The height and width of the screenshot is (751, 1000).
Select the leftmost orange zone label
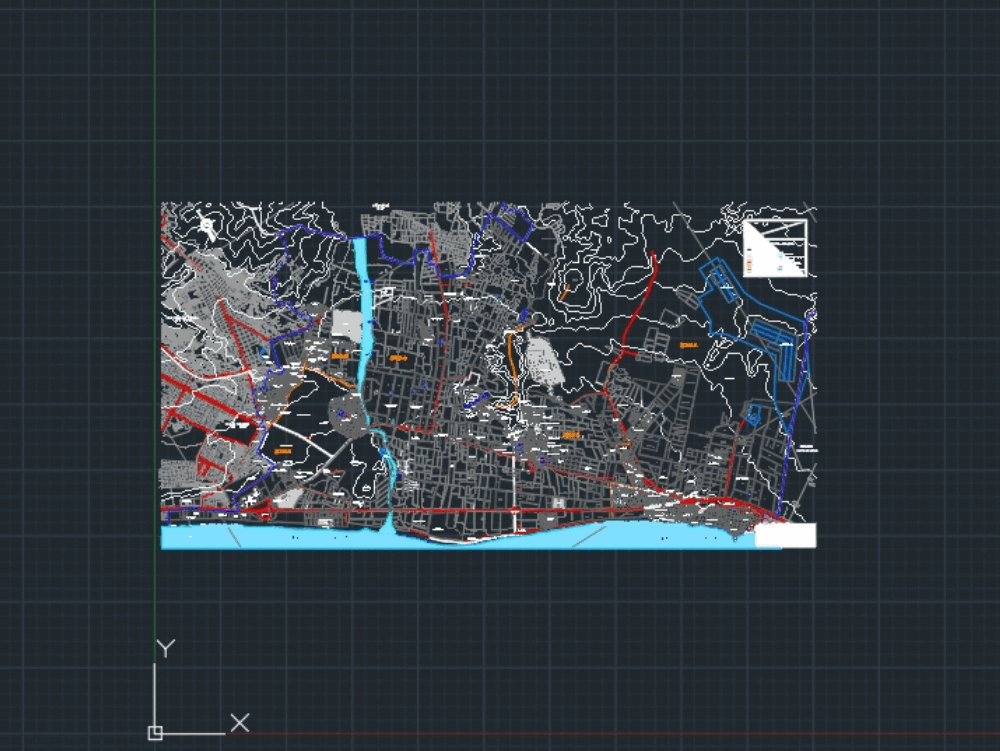click(281, 452)
